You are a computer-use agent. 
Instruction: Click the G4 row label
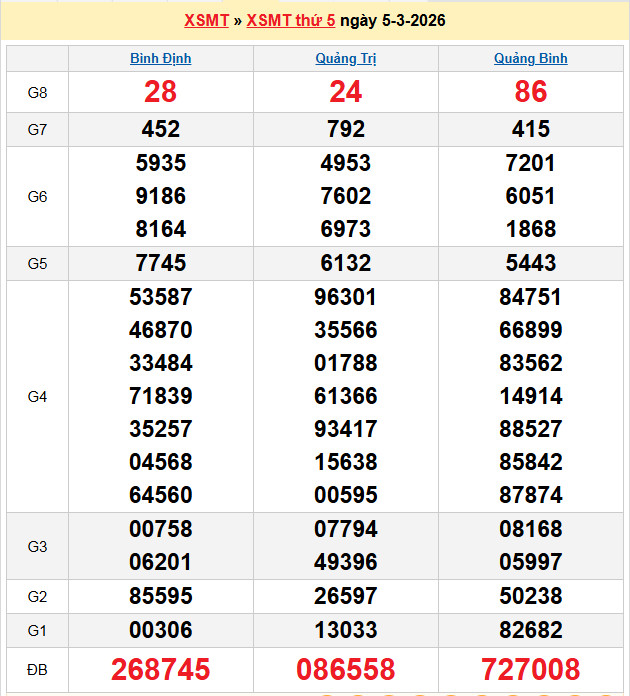pyautogui.click(x=37, y=396)
